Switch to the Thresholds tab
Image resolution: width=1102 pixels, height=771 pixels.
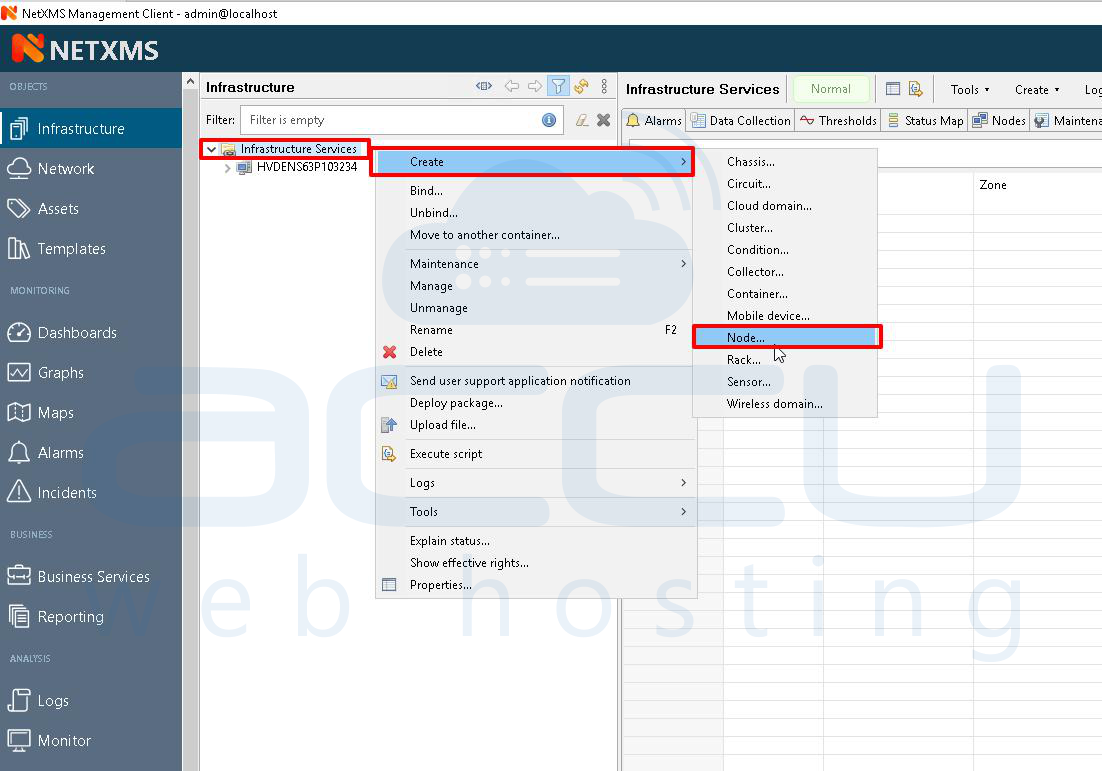coord(838,120)
